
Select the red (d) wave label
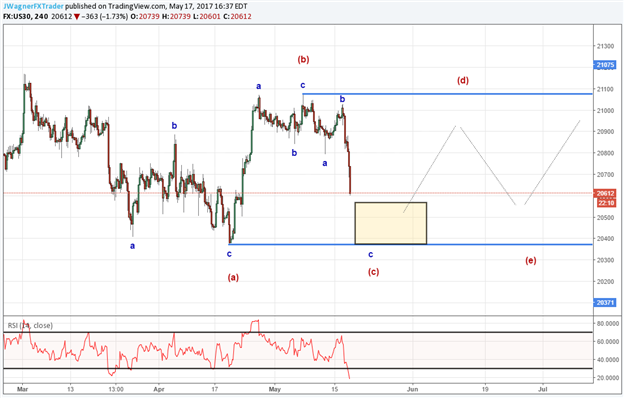tap(462, 80)
